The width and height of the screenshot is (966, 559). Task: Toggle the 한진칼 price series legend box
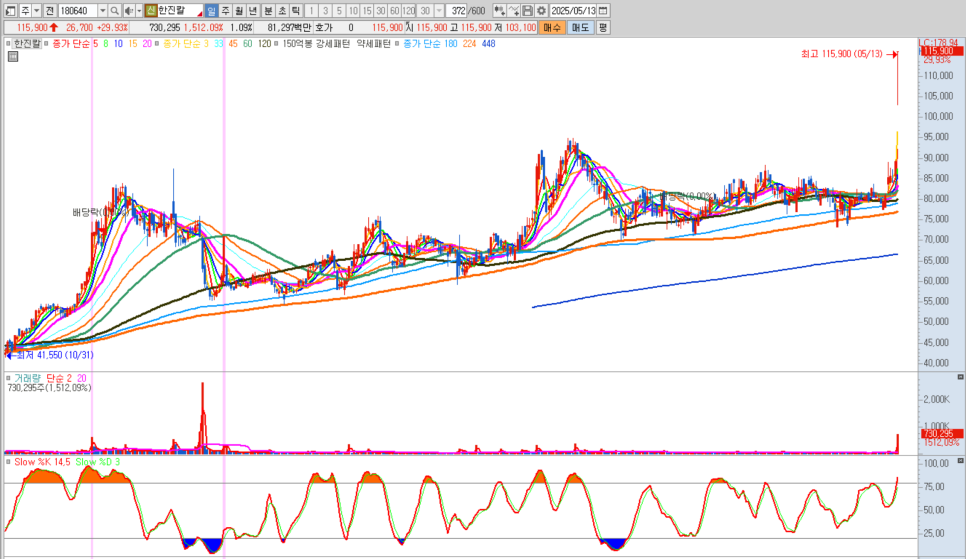(x=8, y=44)
